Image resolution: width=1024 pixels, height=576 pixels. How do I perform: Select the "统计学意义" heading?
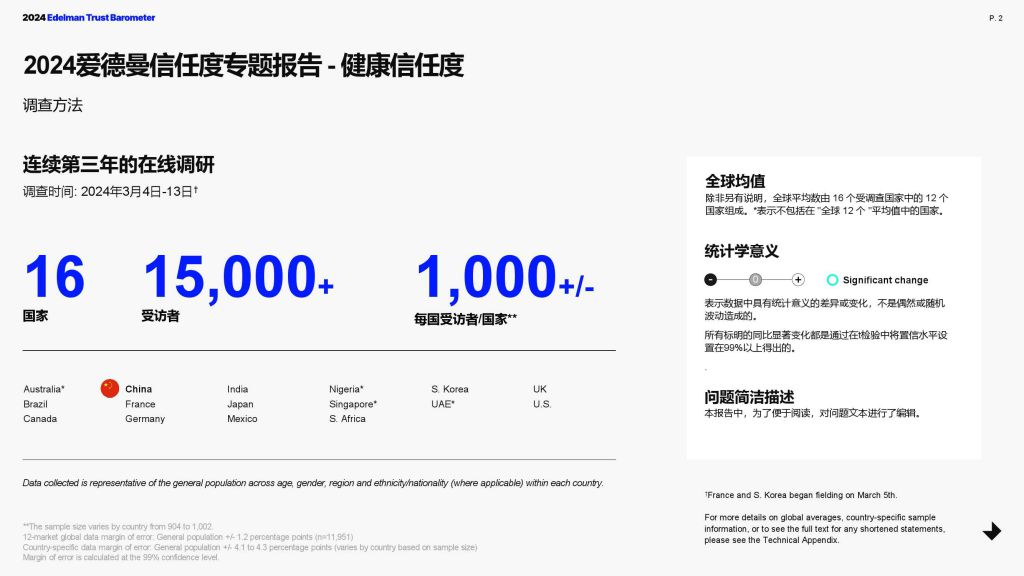742,251
